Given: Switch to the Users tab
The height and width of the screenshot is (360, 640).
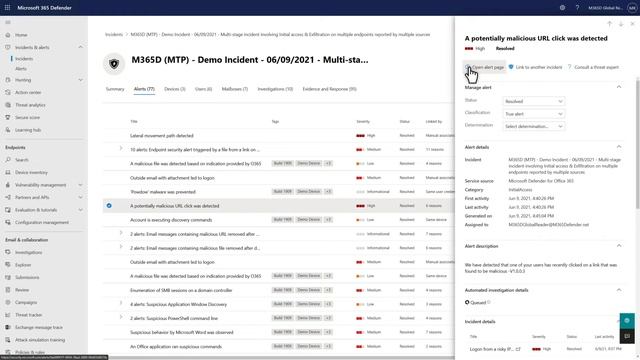Looking at the screenshot, I should click(203, 89).
